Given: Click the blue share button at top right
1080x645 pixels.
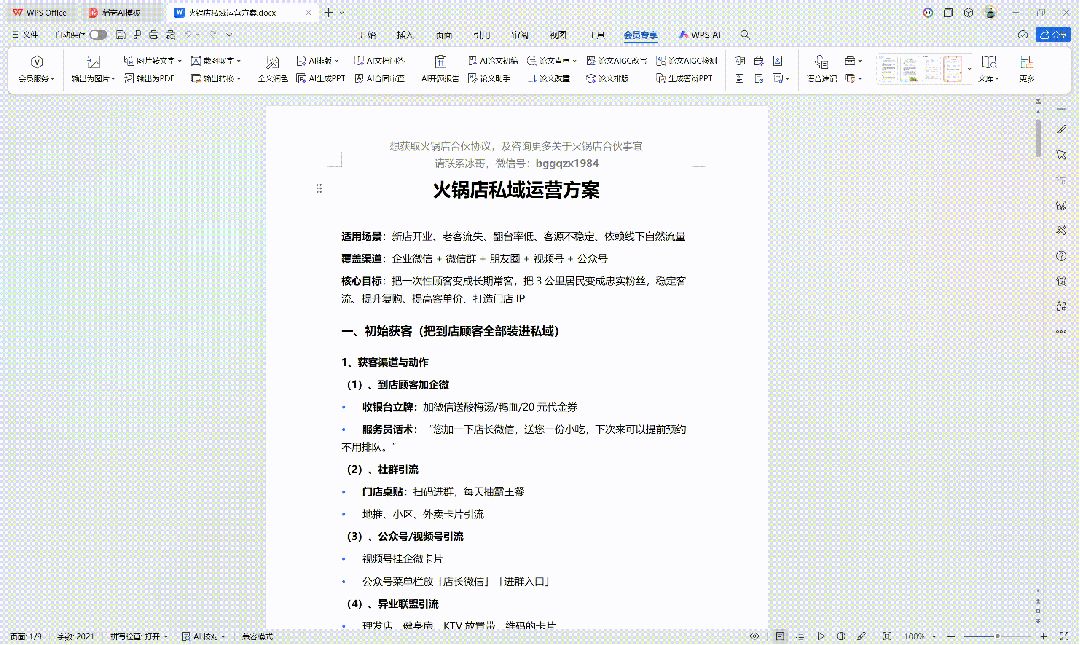Looking at the screenshot, I should point(1054,34).
